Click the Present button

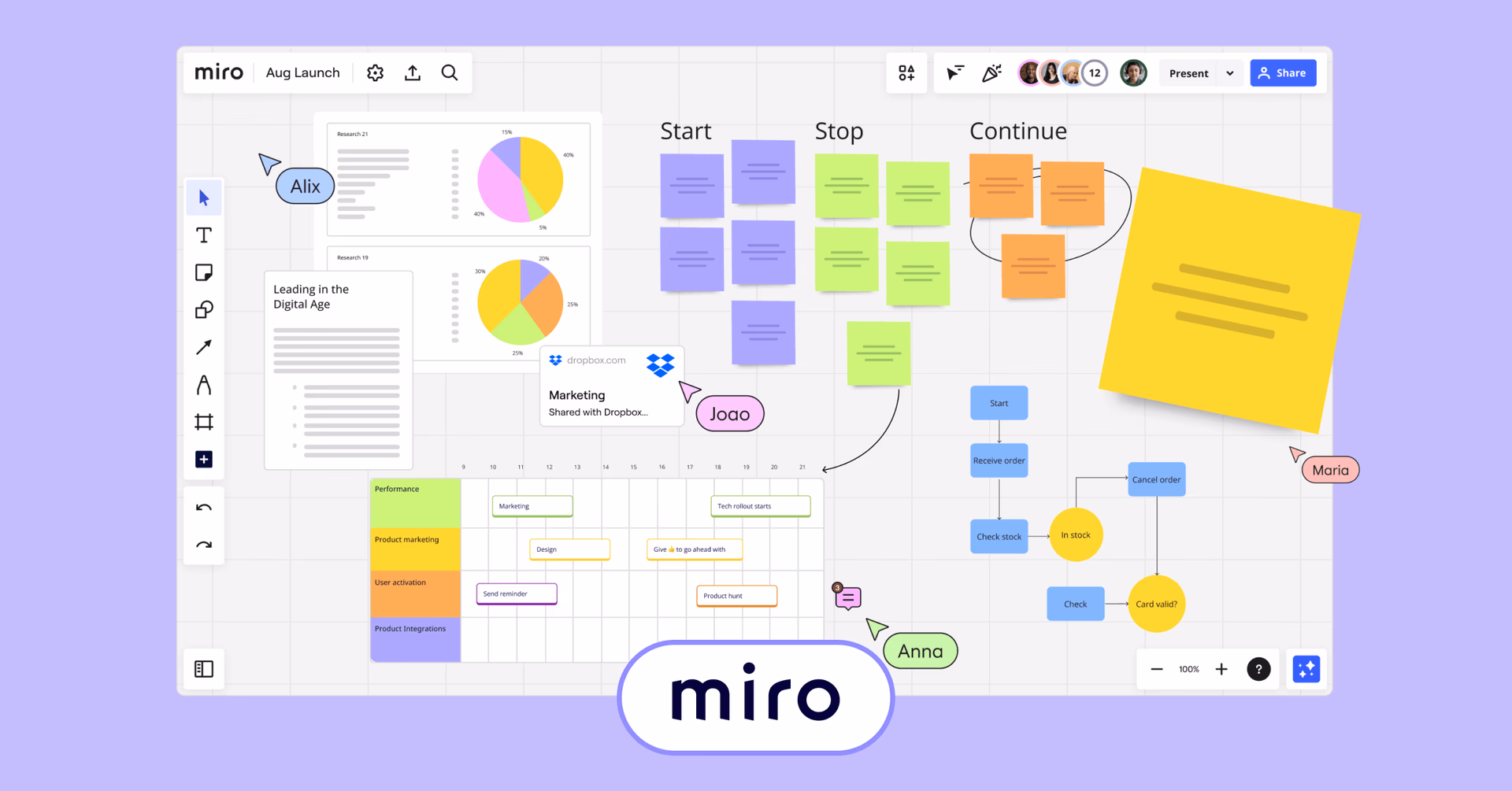(1188, 73)
